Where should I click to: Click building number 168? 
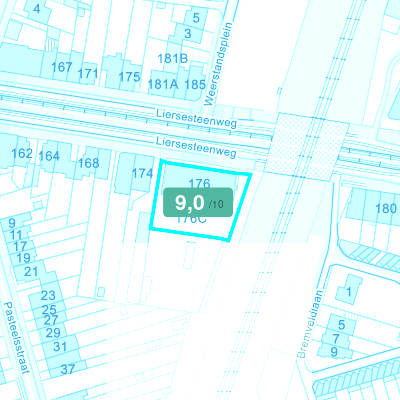(88, 163)
